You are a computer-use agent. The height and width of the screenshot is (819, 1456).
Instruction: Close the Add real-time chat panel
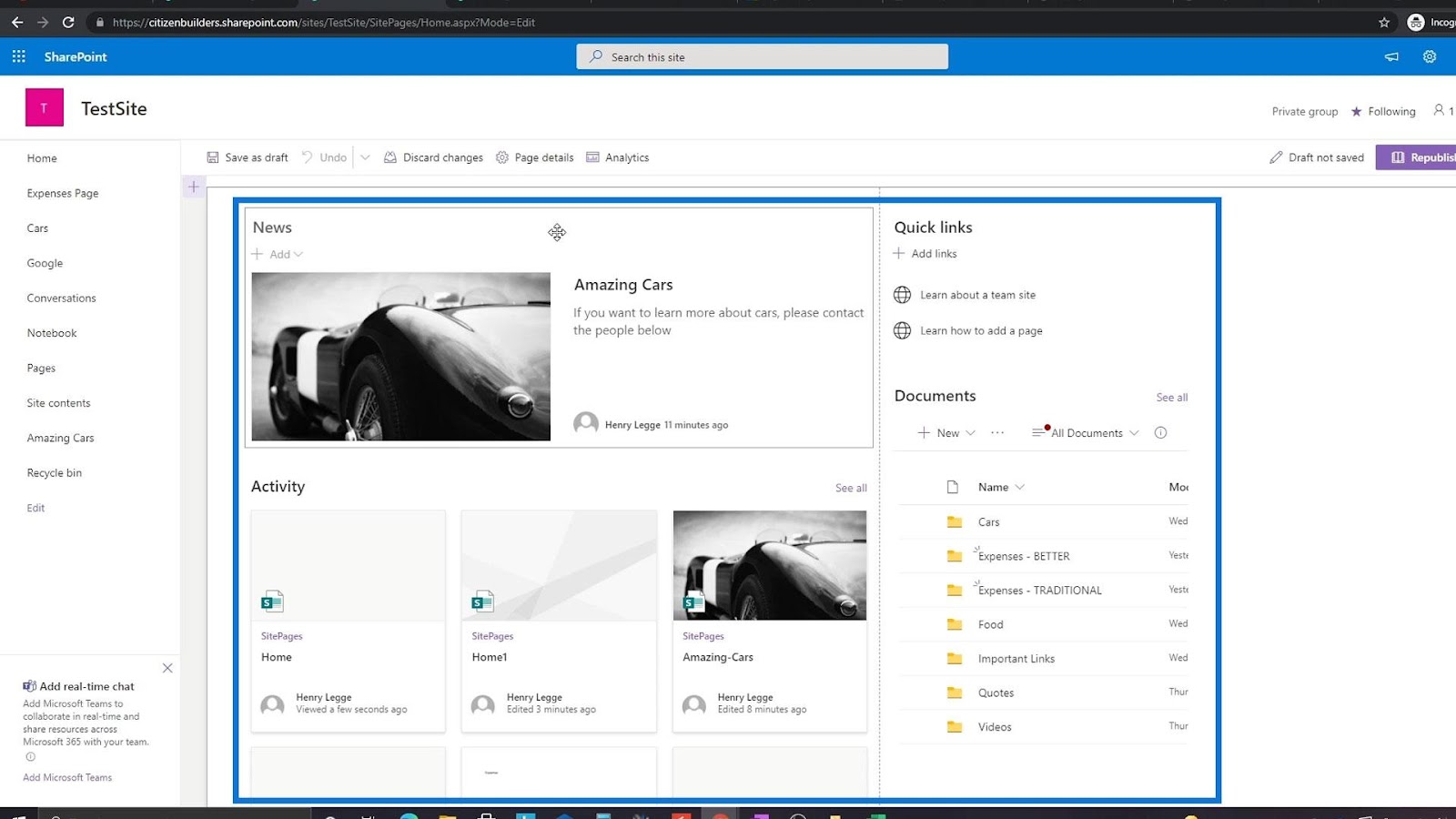[167, 668]
